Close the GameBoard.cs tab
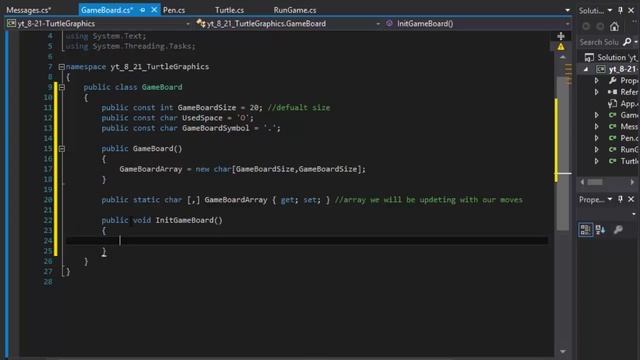Screen dimensions: 640x360 154,10
